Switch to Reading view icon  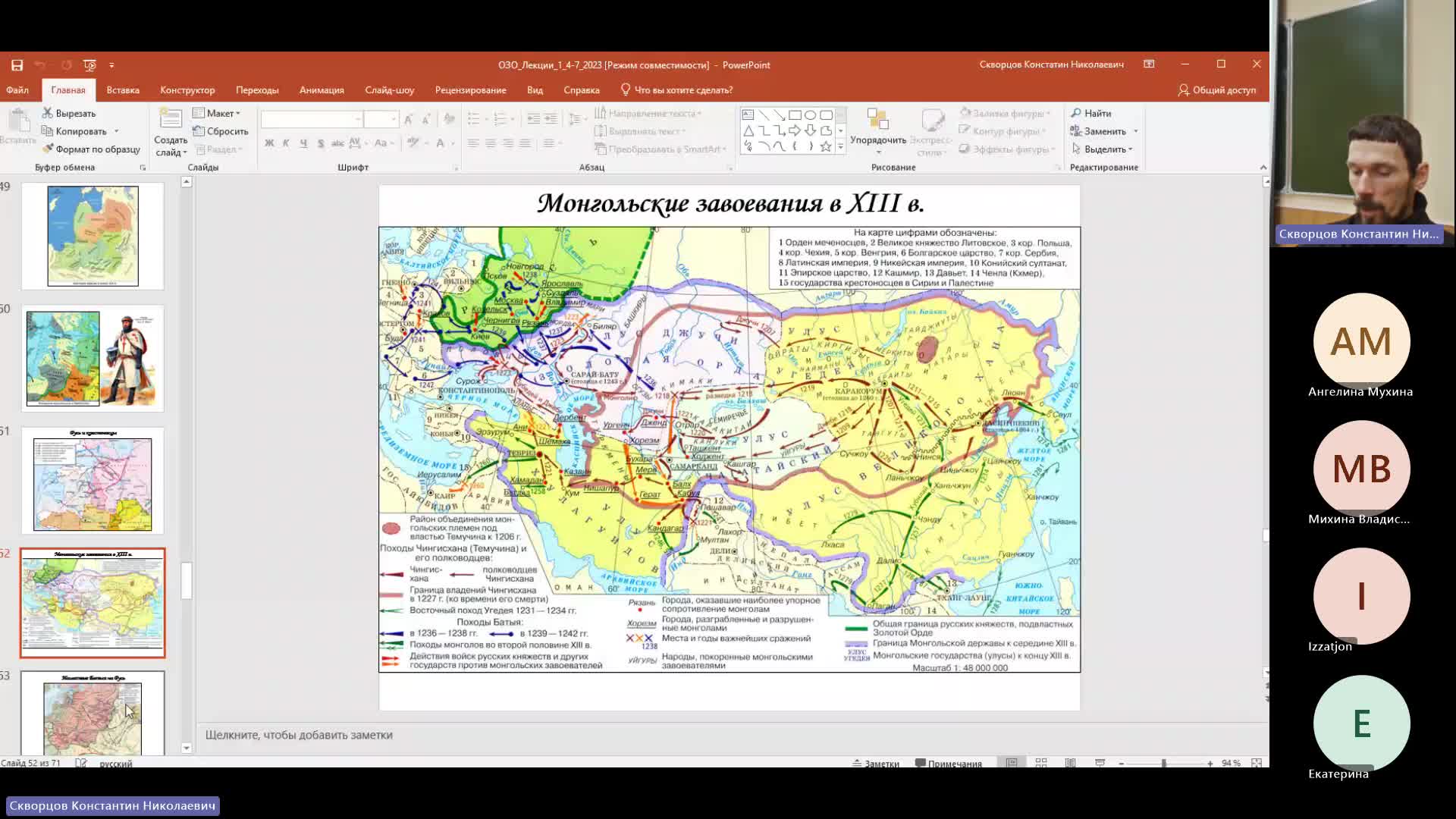pos(1070,763)
